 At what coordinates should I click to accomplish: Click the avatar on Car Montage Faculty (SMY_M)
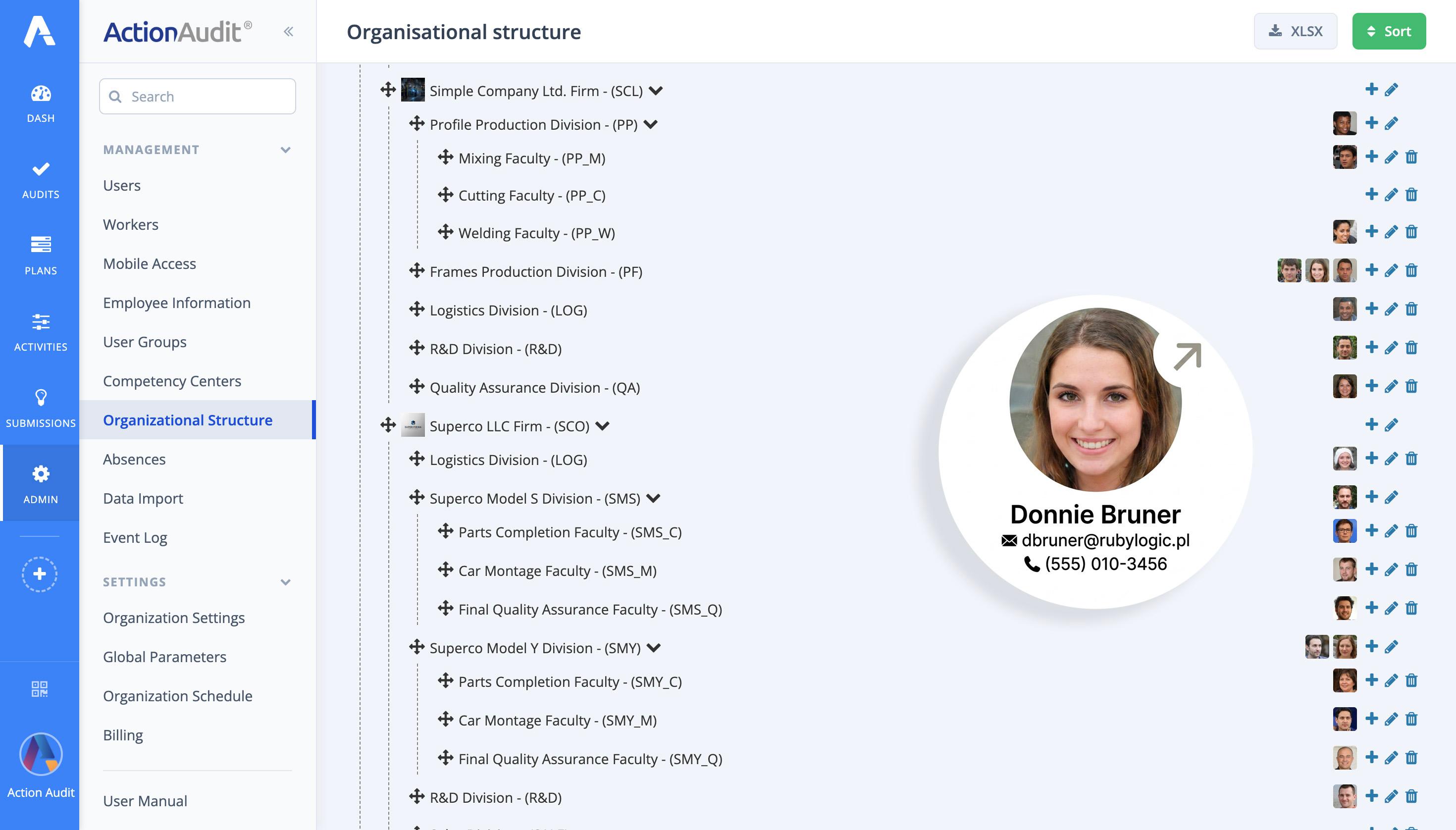click(1344, 720)
